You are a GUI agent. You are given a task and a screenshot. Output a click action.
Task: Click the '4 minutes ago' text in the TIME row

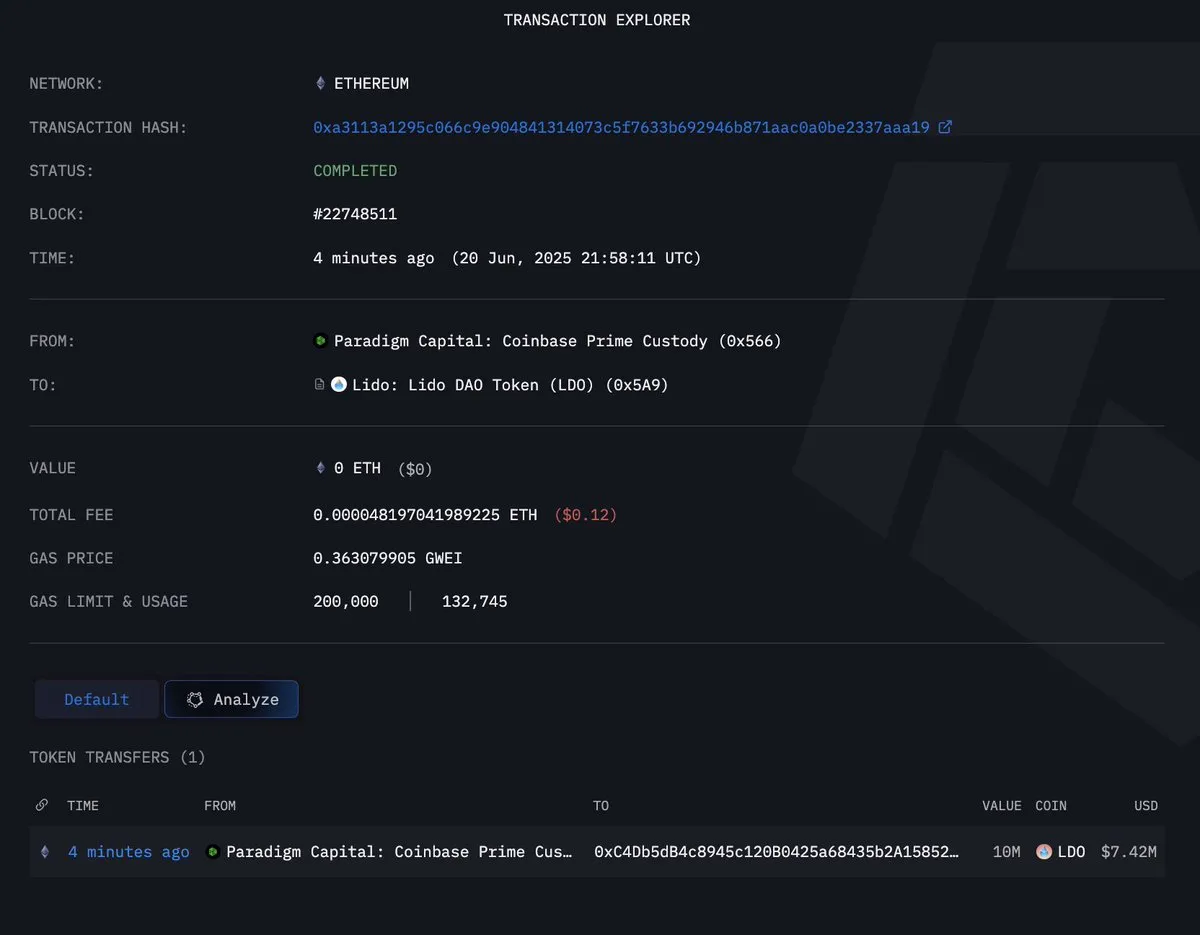click(374, 258)
